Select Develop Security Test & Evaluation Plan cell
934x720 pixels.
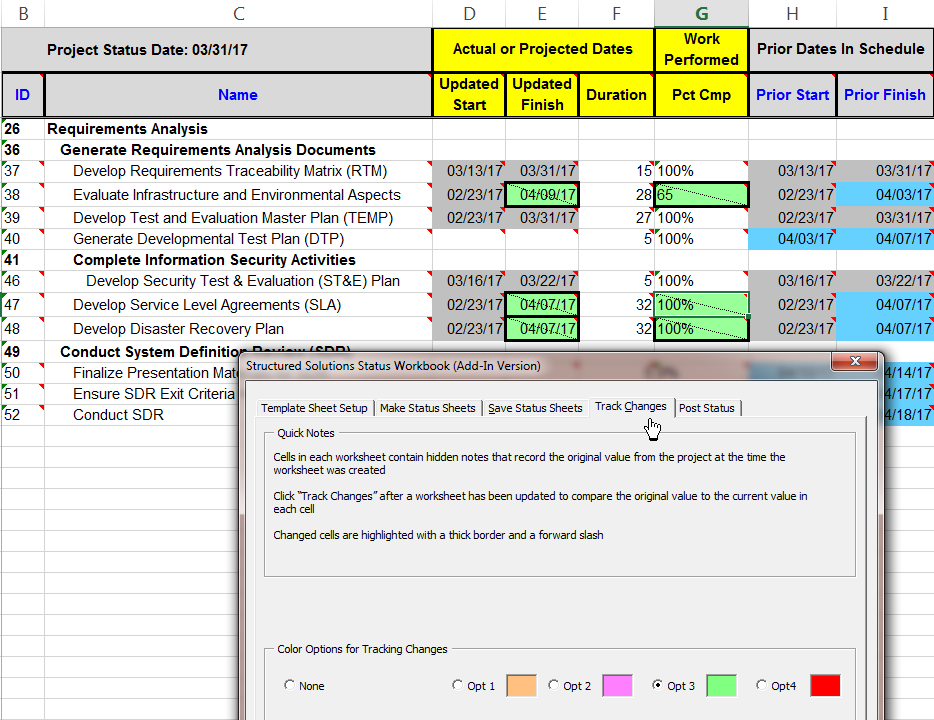tap(238, 281)
